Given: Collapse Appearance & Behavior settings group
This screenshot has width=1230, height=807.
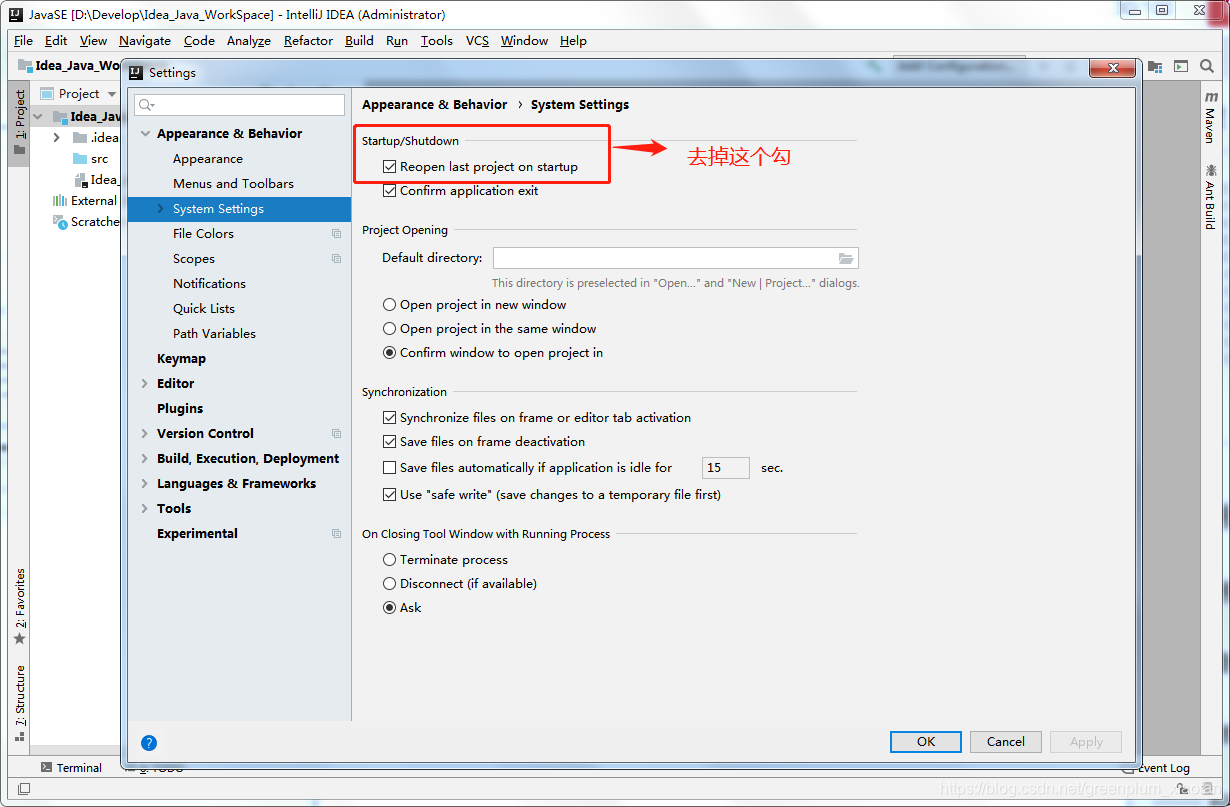Looking at the screenshot, I should [x=146, y=134].
